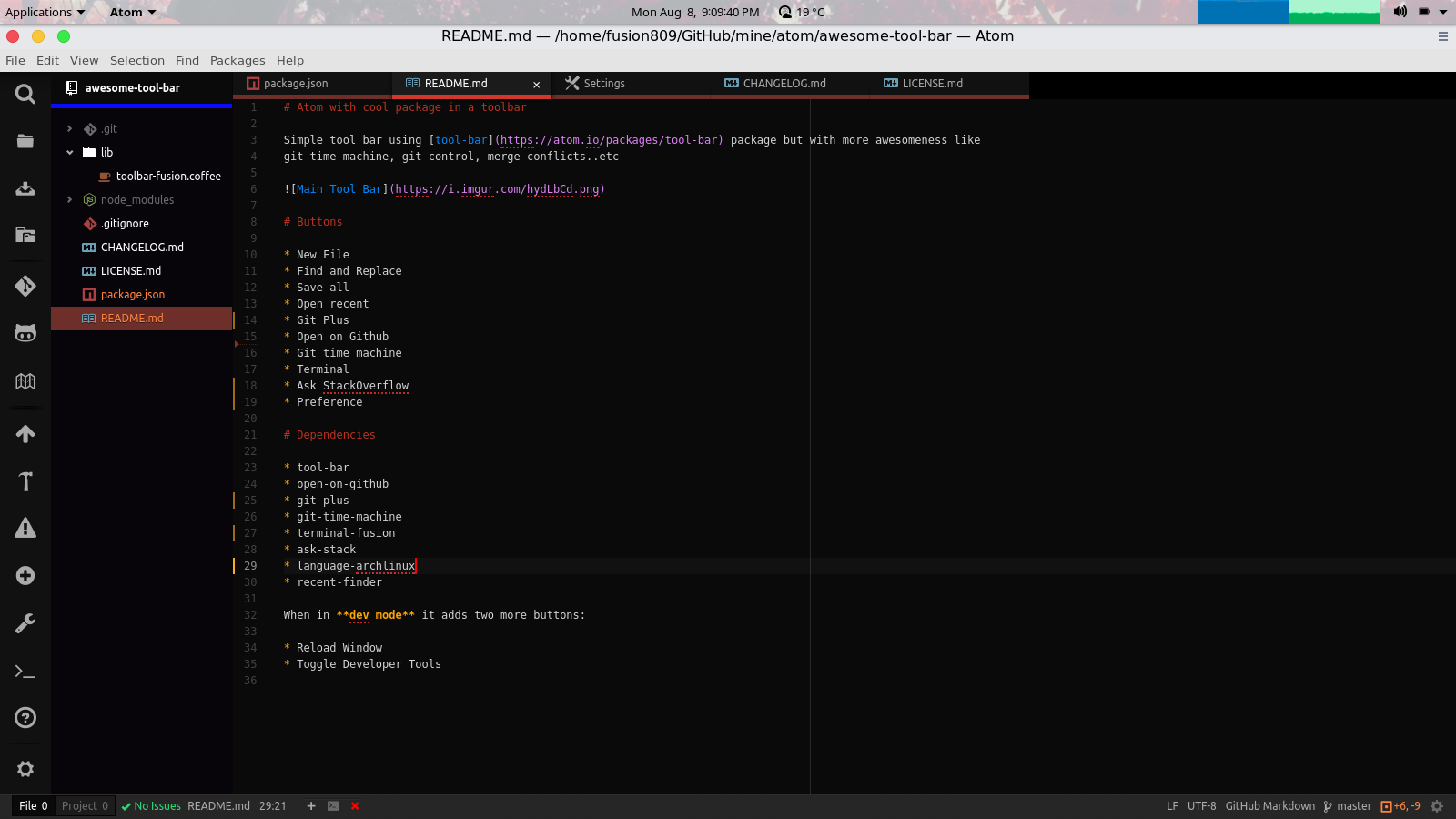Click the warning triangle icon in the tool bar
The height and width of the screenshot is (819, 1456).
pyautogui.click(x=25, y=528)
